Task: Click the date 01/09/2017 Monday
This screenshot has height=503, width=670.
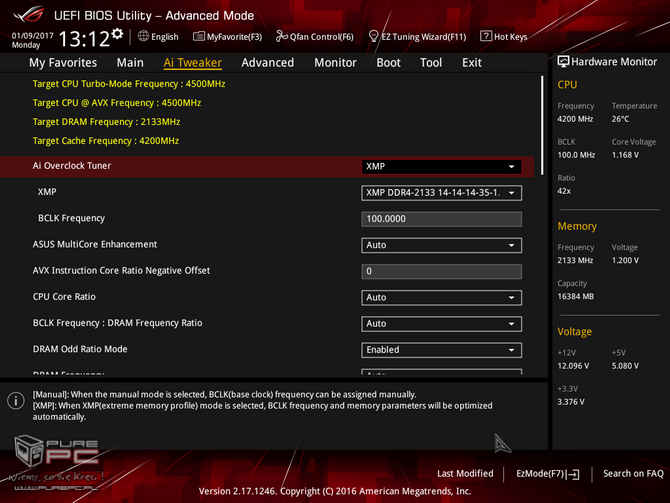Action: point(32,40)
